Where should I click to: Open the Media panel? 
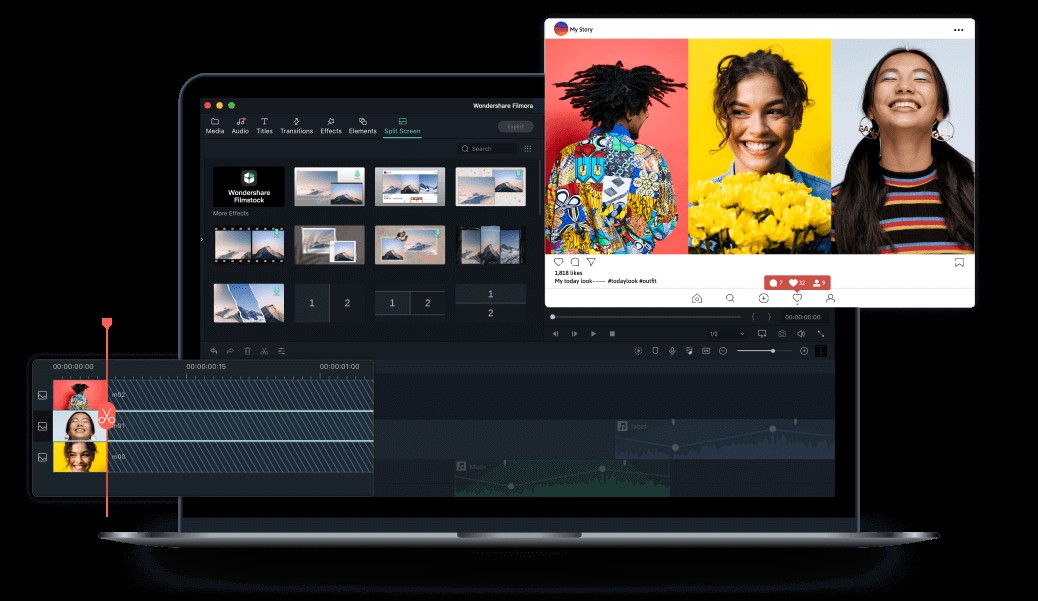click(x=213, y=123)
